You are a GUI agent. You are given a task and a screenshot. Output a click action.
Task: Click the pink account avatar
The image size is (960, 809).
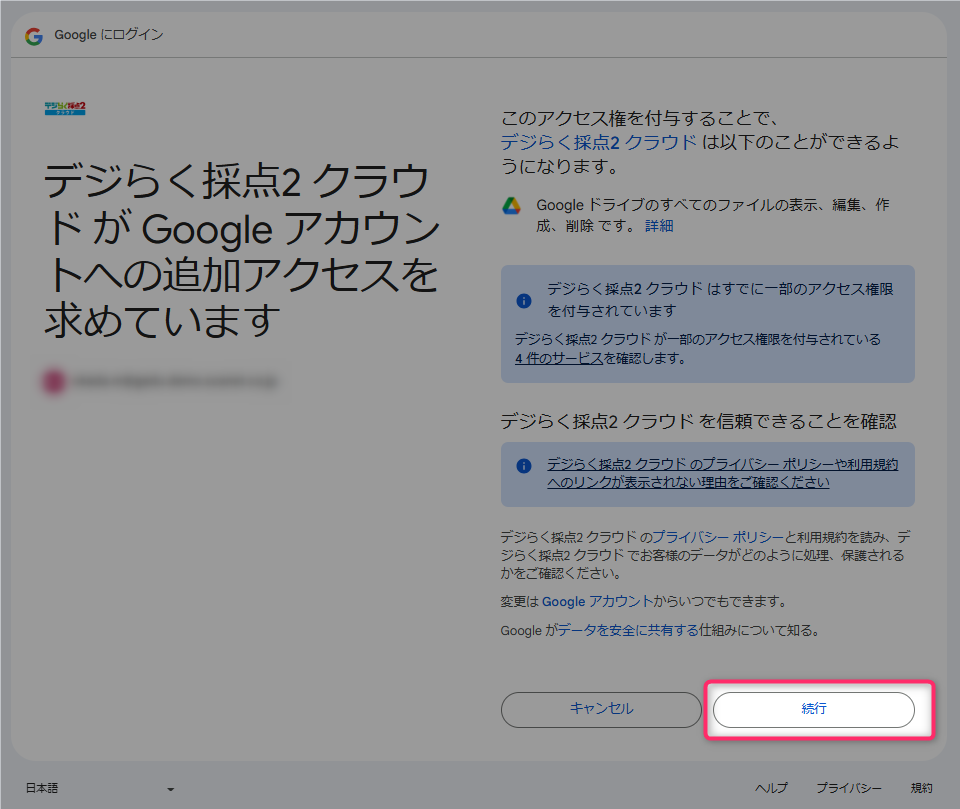54,382
